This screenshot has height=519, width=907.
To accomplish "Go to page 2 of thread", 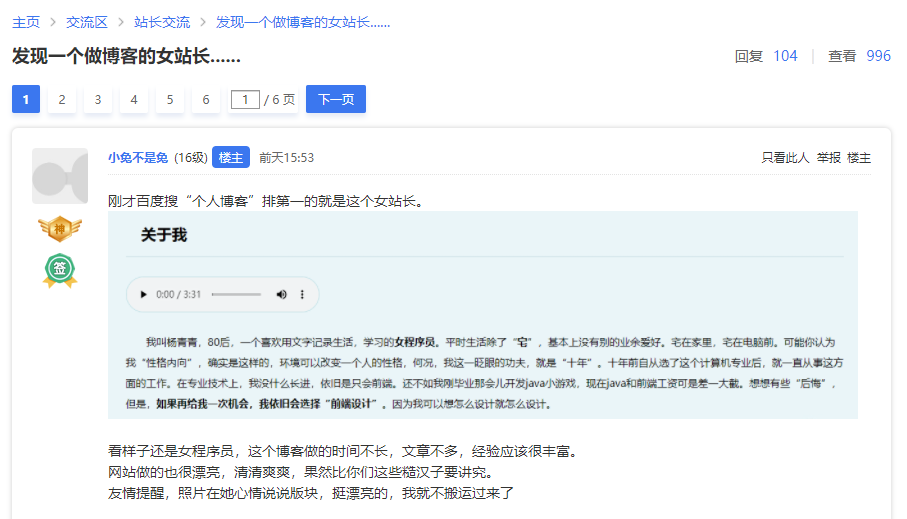I will pos(62,99).
